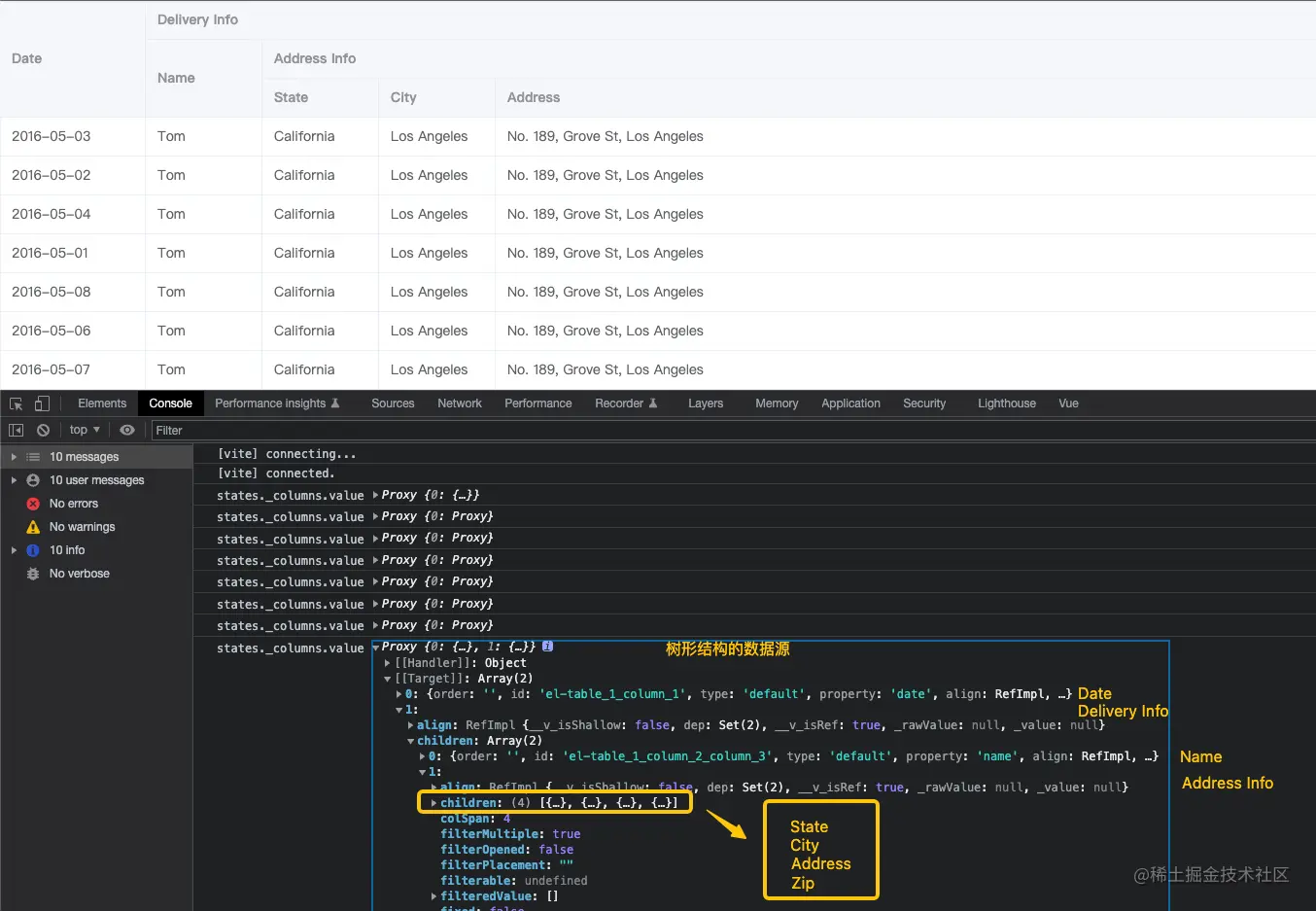
Task: Expand the 10 user messages group
Action: point(14,480)
